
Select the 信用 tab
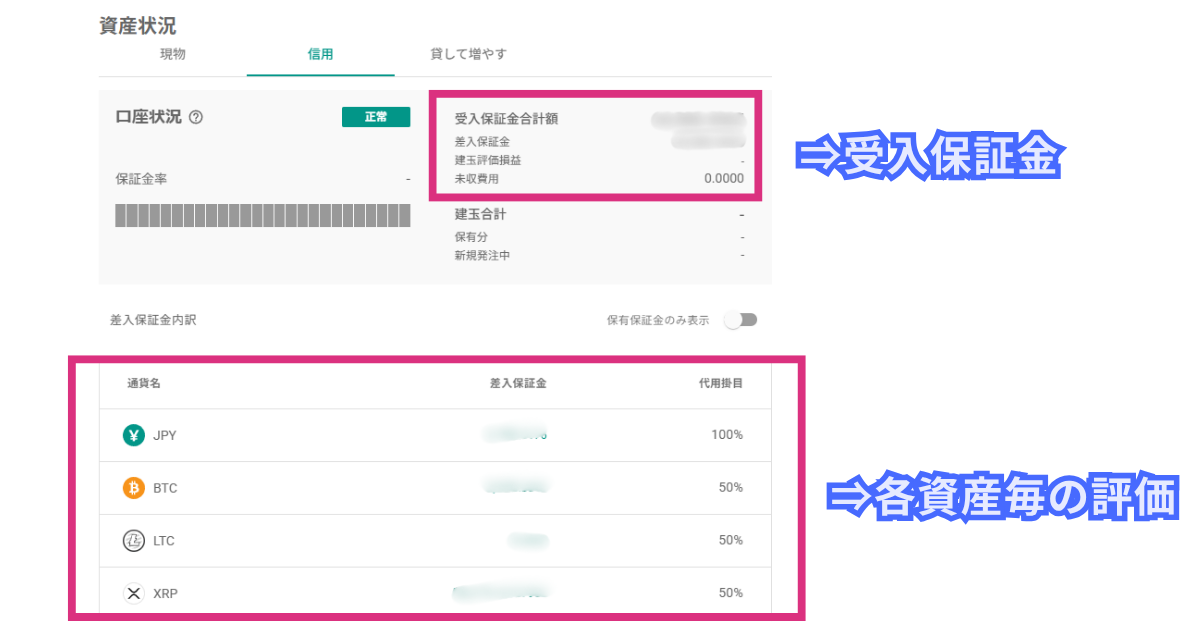point(321,54)
